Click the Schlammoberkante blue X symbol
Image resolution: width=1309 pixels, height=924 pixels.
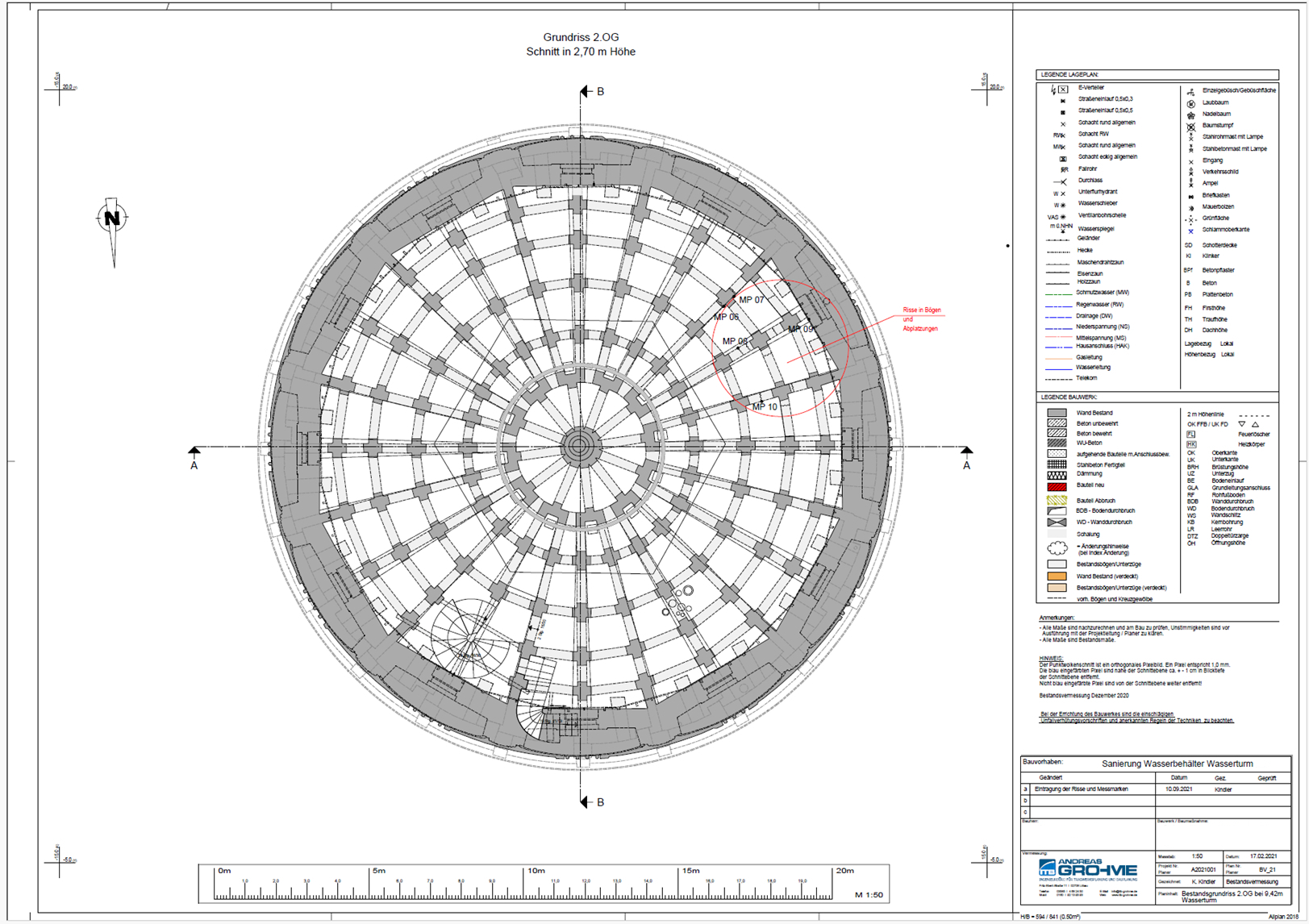point(1190,231)
